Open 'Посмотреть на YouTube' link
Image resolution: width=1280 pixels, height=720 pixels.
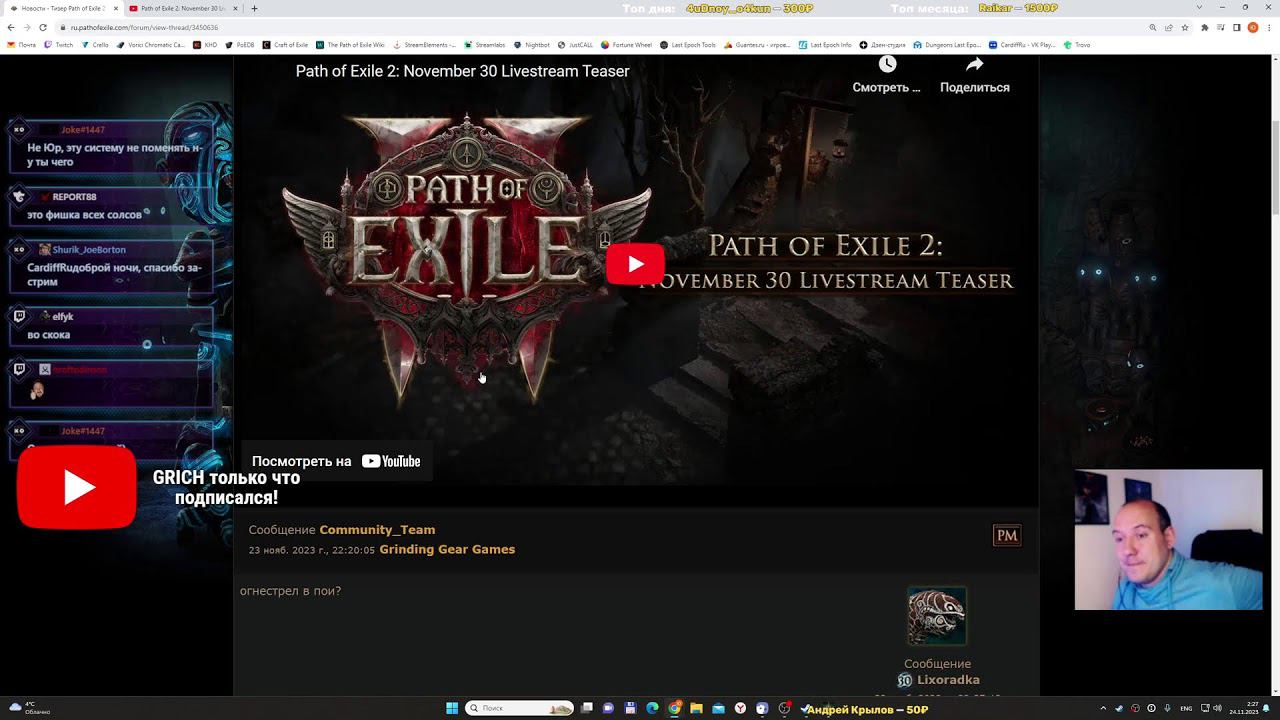click(x=336, y=461)
